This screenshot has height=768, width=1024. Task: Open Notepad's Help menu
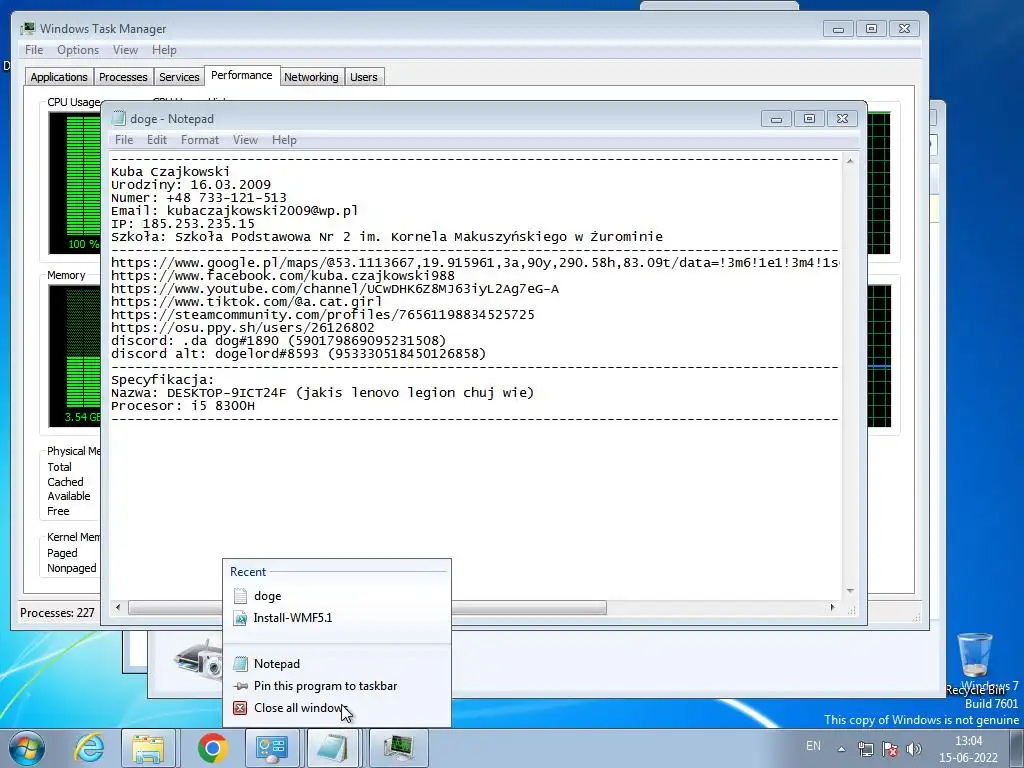[284, 140]
